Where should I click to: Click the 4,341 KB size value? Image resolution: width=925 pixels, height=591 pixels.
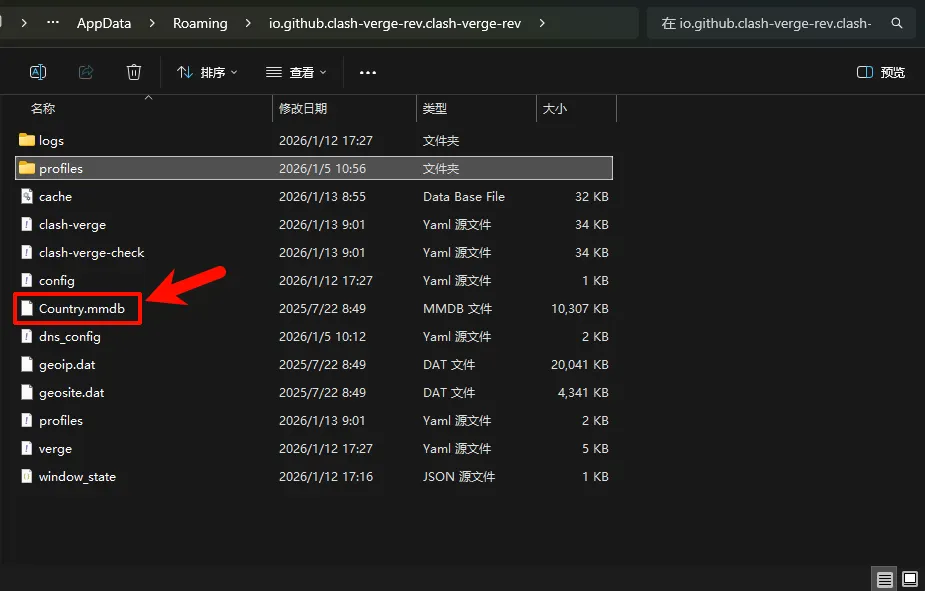[583, 393]
